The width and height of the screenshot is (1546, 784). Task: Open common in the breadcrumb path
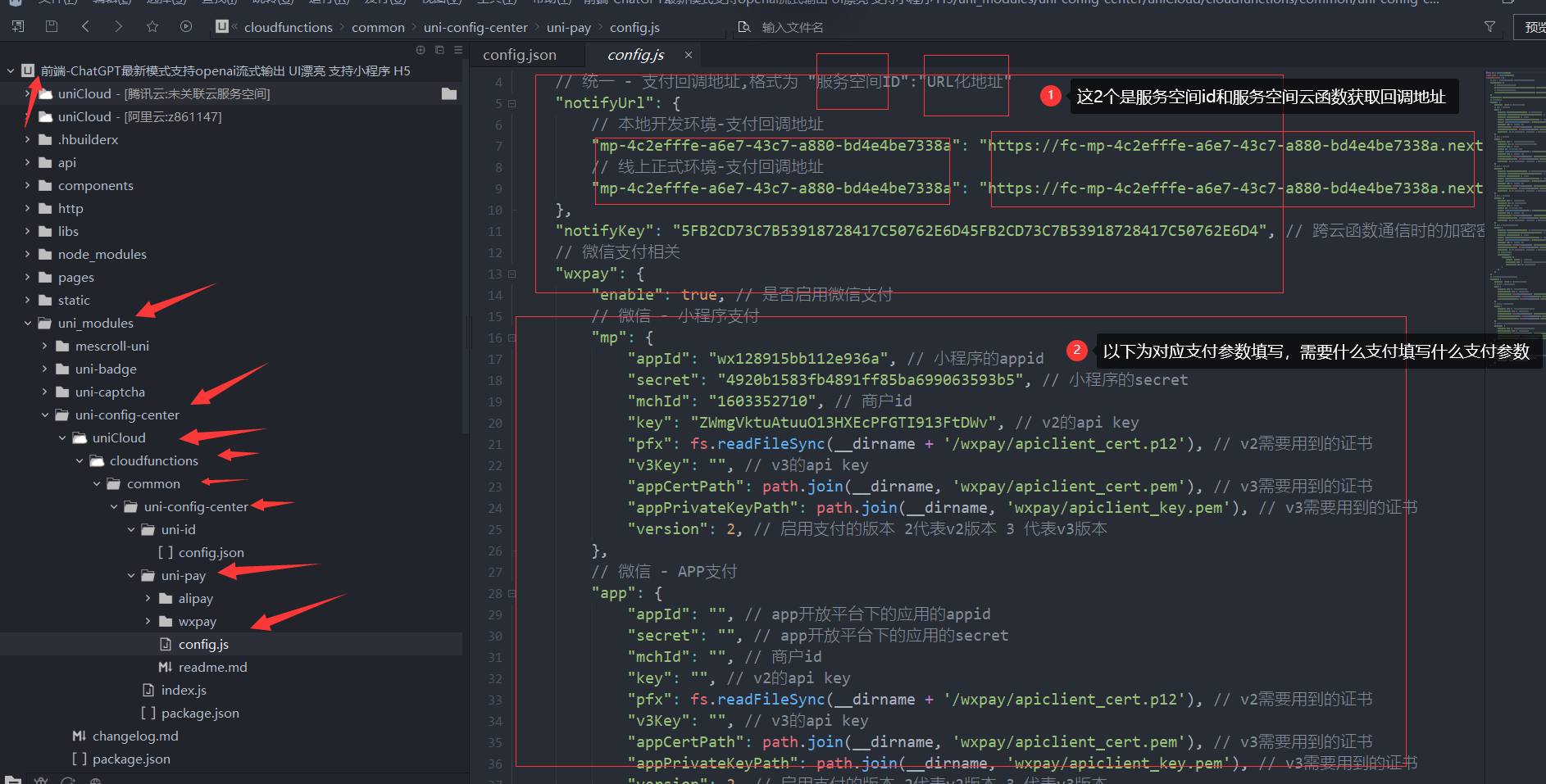pyautogui.click(x=378, y=28)
